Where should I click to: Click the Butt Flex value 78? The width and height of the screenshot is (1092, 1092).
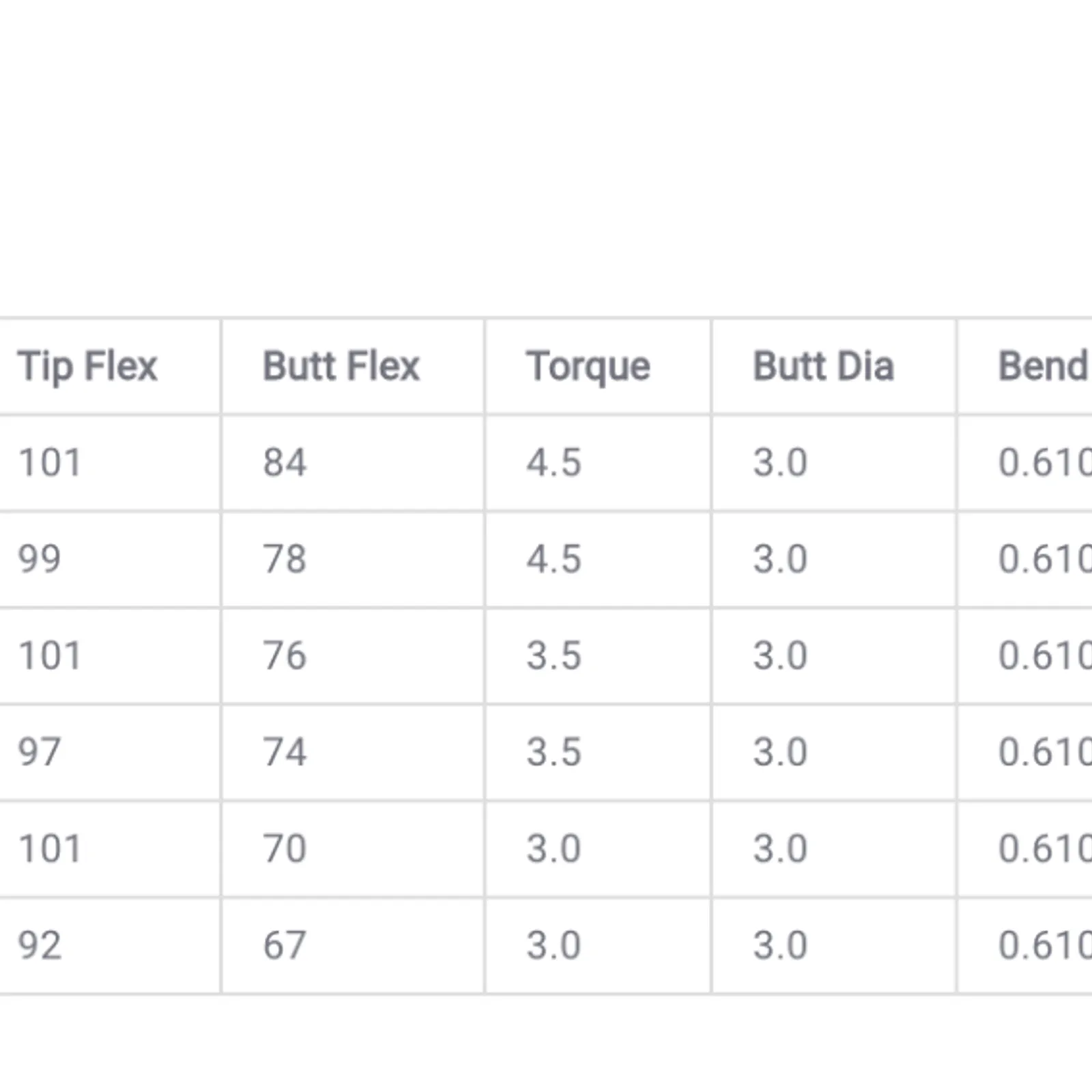(285, 559)
